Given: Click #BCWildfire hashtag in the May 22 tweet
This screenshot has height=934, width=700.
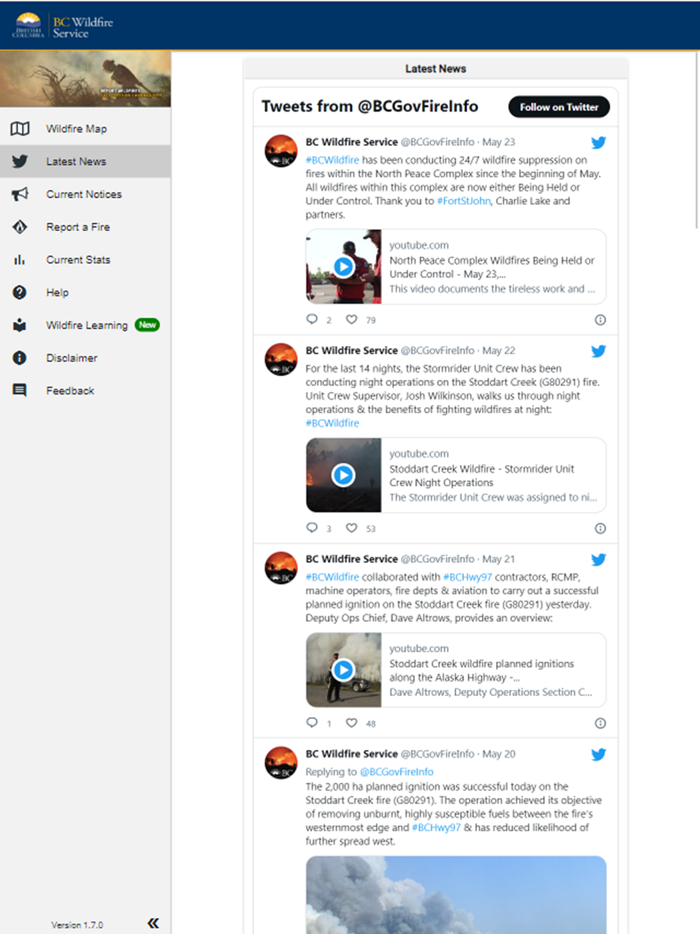Looking at the screenshot, I should tap(332, 423).
